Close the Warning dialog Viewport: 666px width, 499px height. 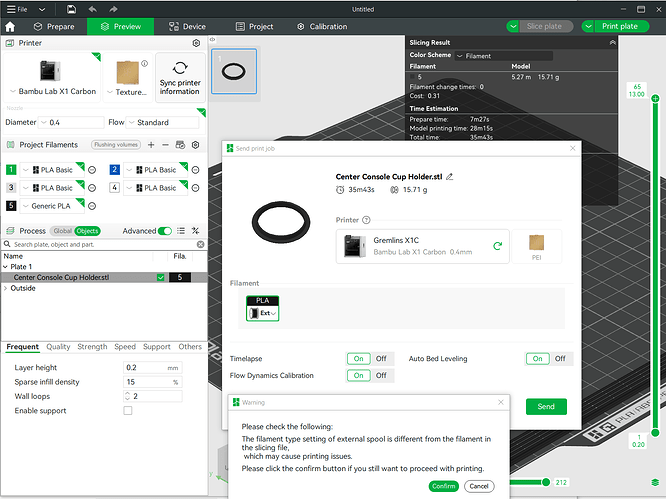[501, 402]
